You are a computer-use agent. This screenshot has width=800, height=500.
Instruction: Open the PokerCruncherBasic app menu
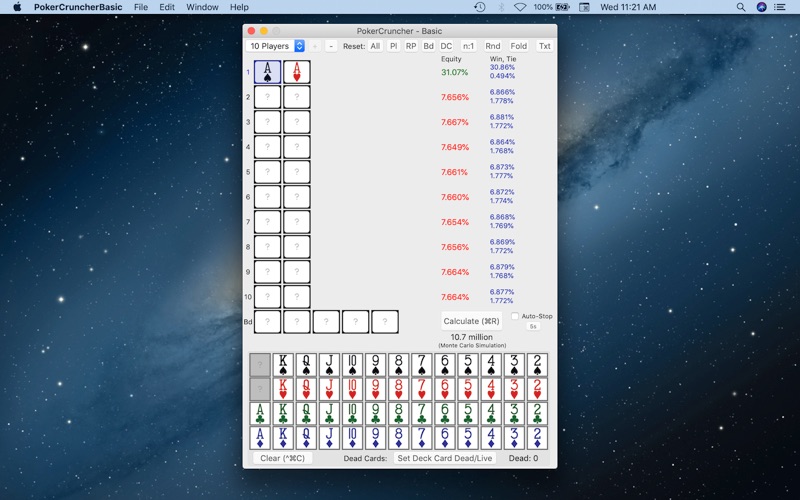(x=78, y=7)
